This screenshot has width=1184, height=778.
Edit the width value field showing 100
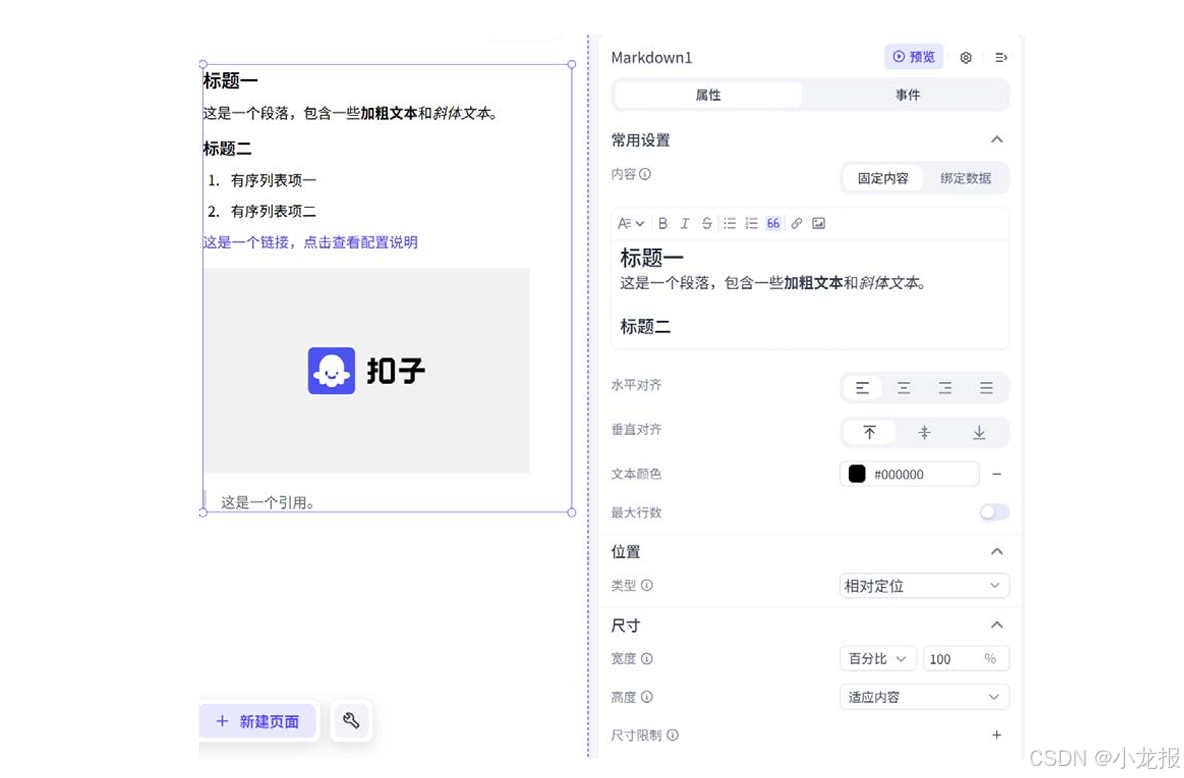click(x=966, y=659)
